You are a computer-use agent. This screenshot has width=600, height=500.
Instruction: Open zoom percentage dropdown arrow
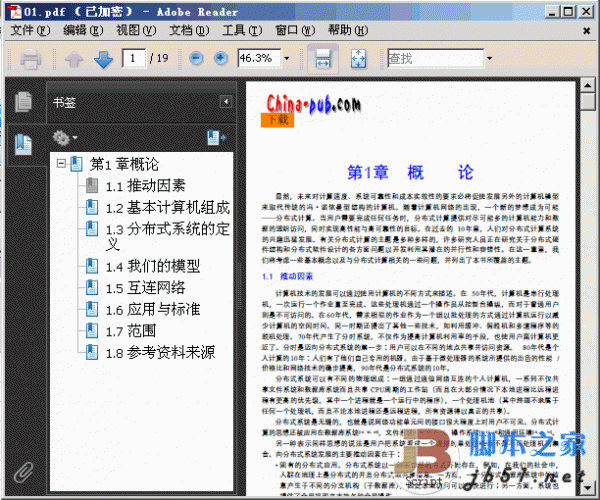(x=287, y=59)
